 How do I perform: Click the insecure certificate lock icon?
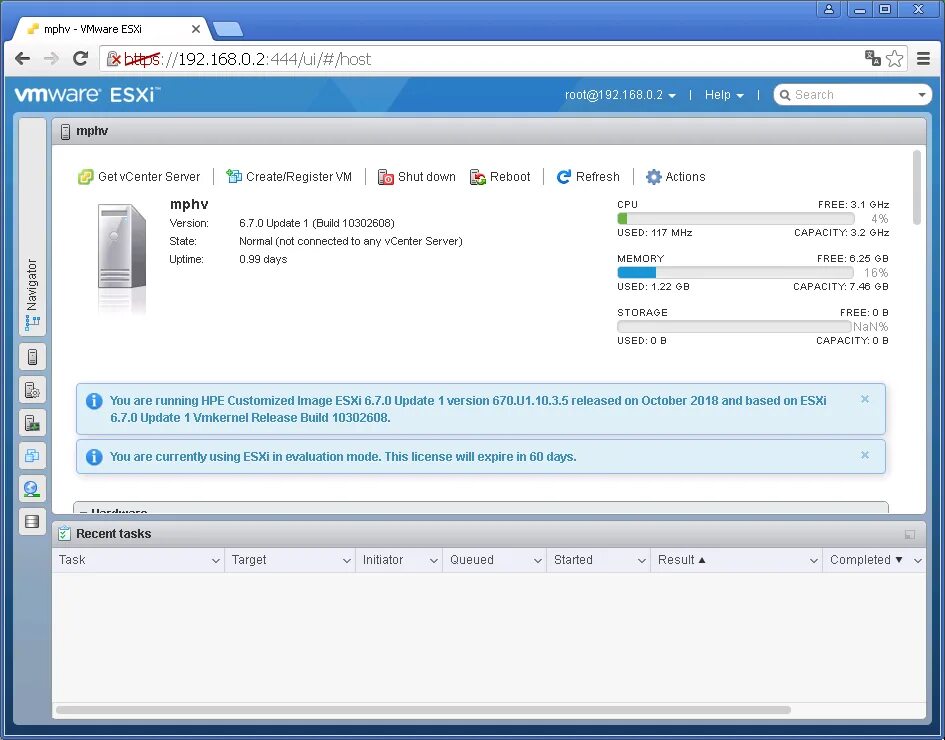point(113,58)
